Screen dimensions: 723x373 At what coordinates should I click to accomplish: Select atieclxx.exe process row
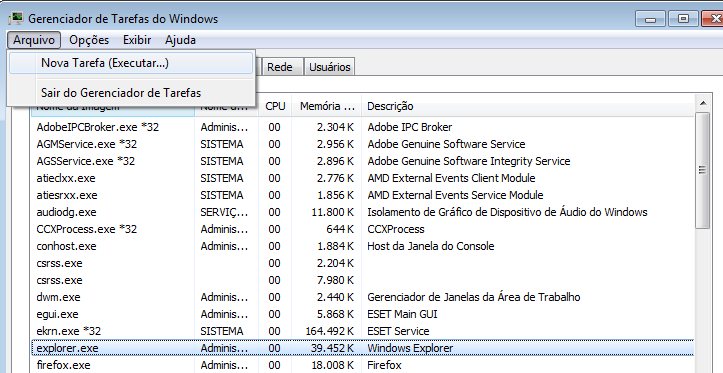coord(362,178)
